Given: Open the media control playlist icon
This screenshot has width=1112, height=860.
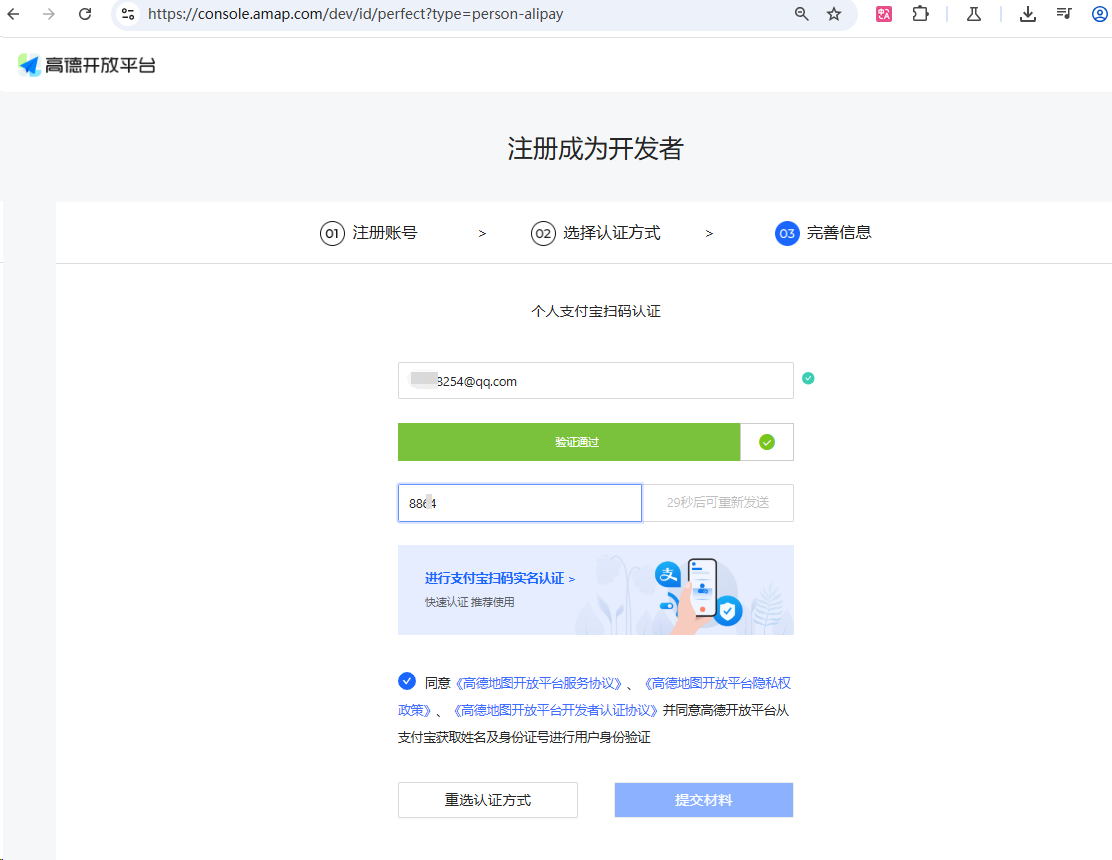Looking at the screenshot, I should (1064, 13).
